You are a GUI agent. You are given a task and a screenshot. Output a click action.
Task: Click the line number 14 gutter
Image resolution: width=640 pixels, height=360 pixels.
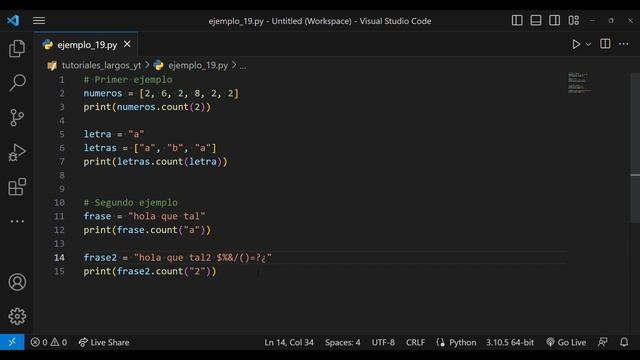coord(59,258)
